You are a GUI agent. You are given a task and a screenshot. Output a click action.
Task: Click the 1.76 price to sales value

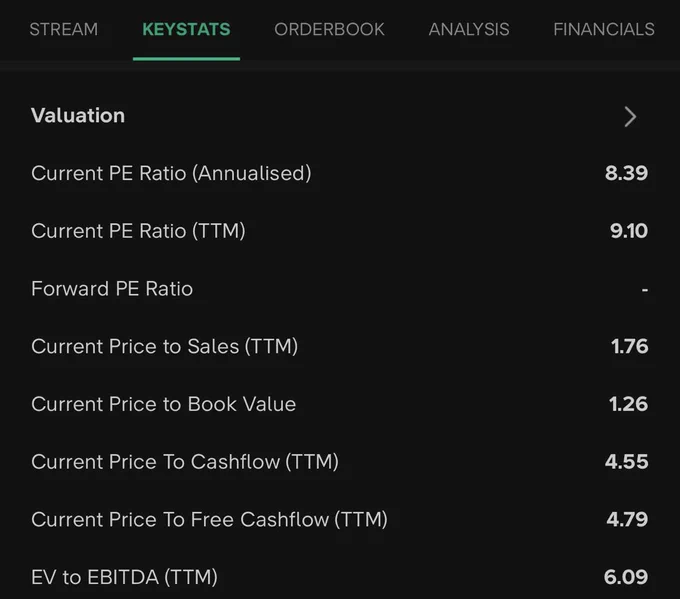click(x=630, y=346)
